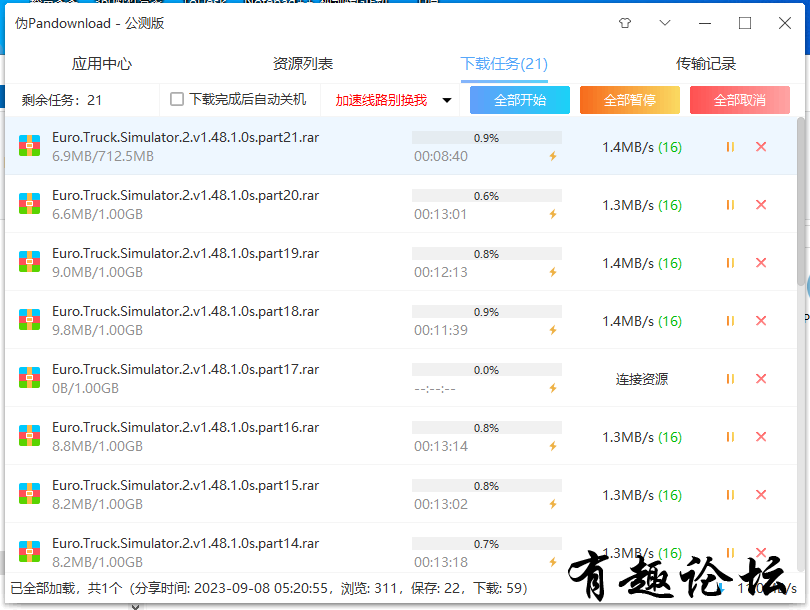Cancel the part17.rar download
The width and height of the screenshot is (810, 610).
760,378
